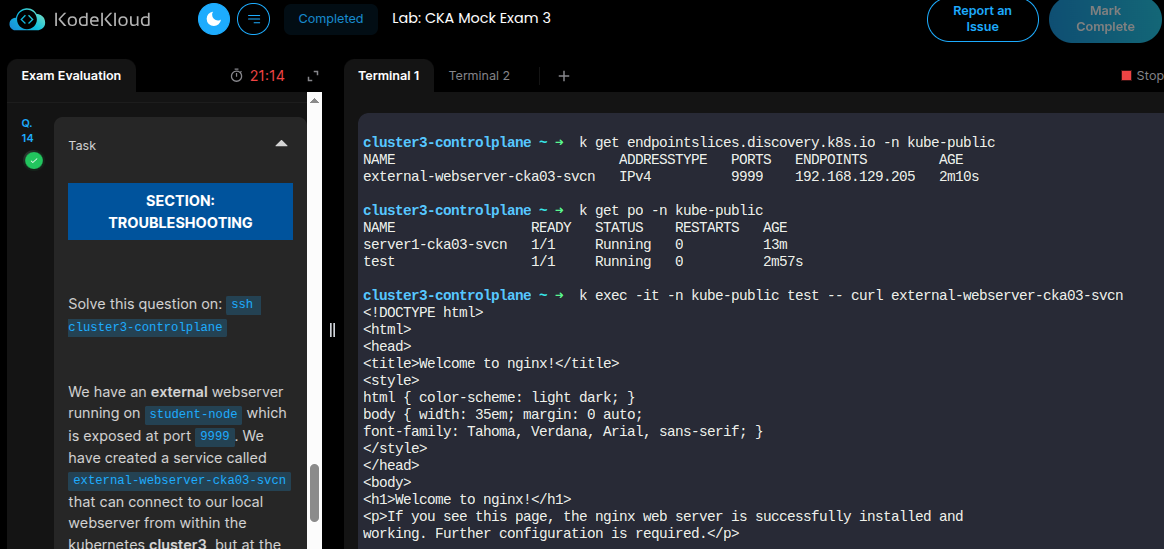Click Report an Issue button

tap(982, 19)
